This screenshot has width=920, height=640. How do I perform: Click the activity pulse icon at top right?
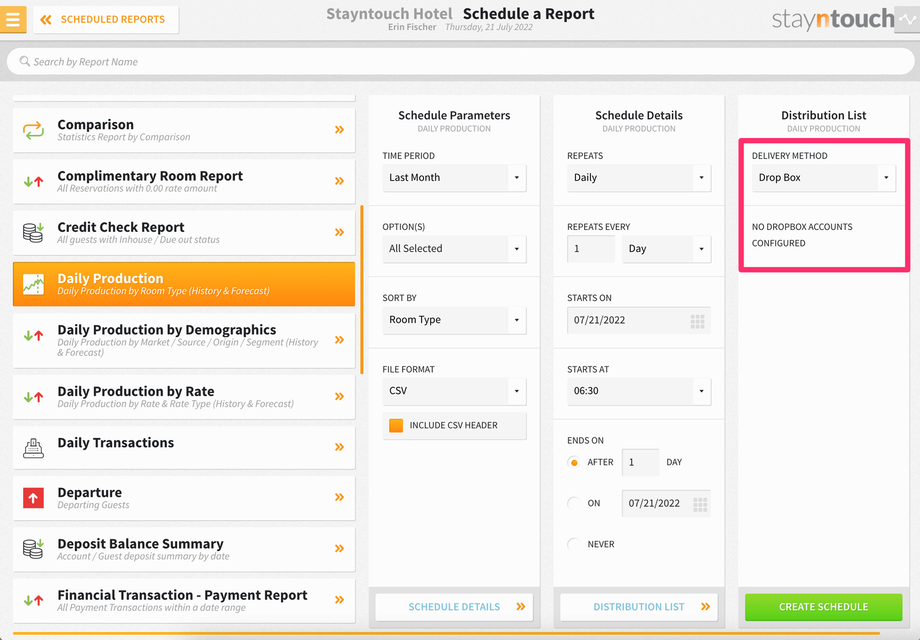(907, 19)
